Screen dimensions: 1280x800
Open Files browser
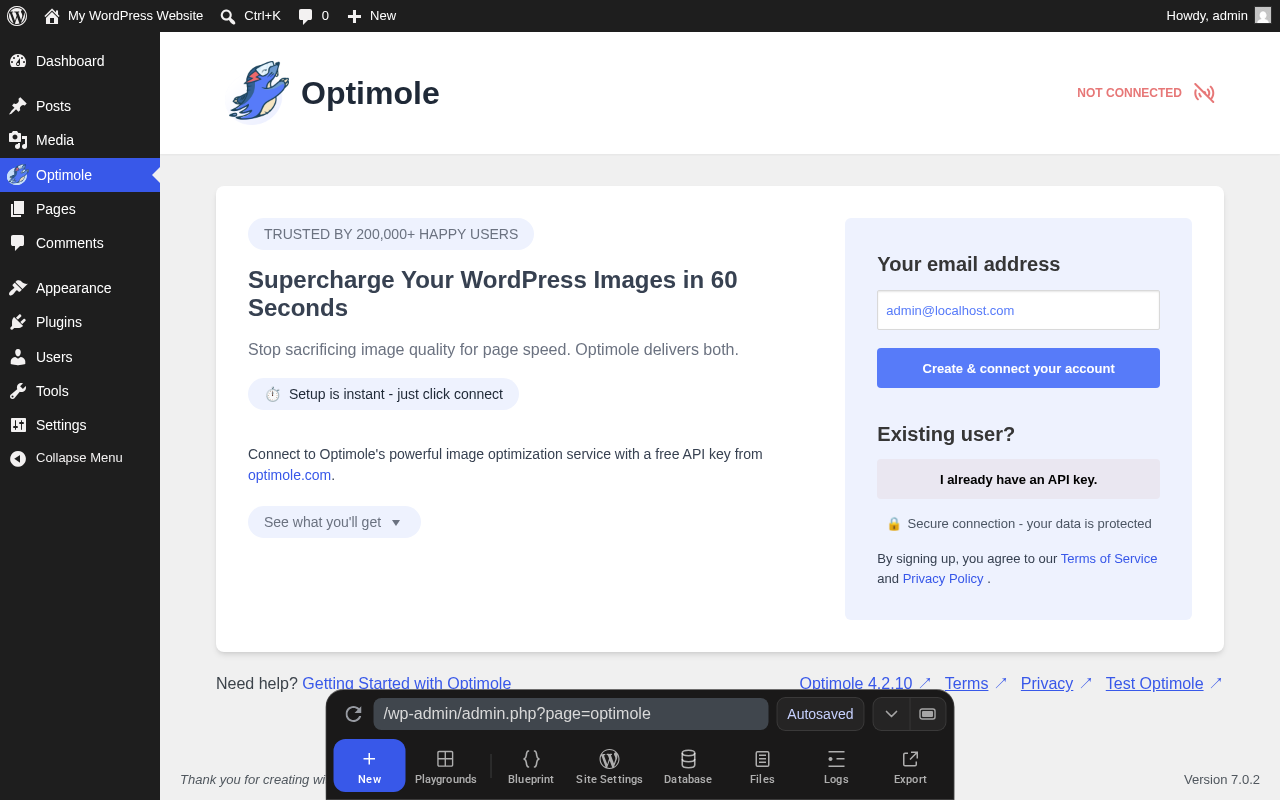(762, 766)
